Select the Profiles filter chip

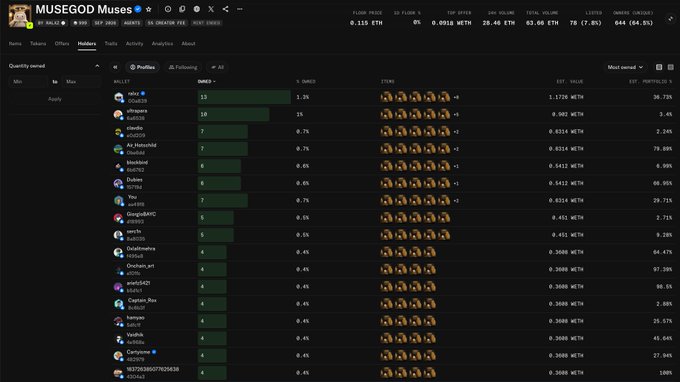(142, 67)
